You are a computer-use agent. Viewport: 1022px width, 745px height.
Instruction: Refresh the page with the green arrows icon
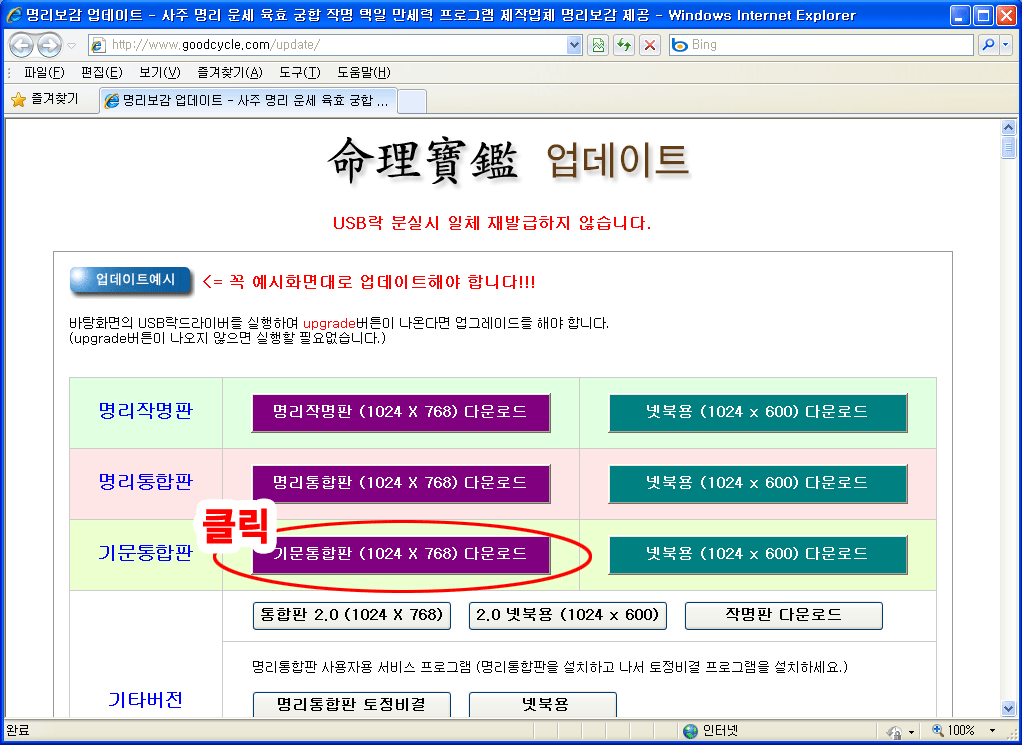(624, 45)
